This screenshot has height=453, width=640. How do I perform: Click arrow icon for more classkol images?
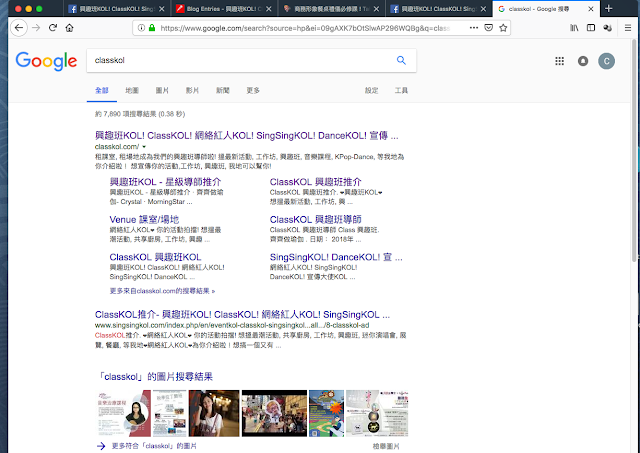pyautogui.click(x=101, y=446)
